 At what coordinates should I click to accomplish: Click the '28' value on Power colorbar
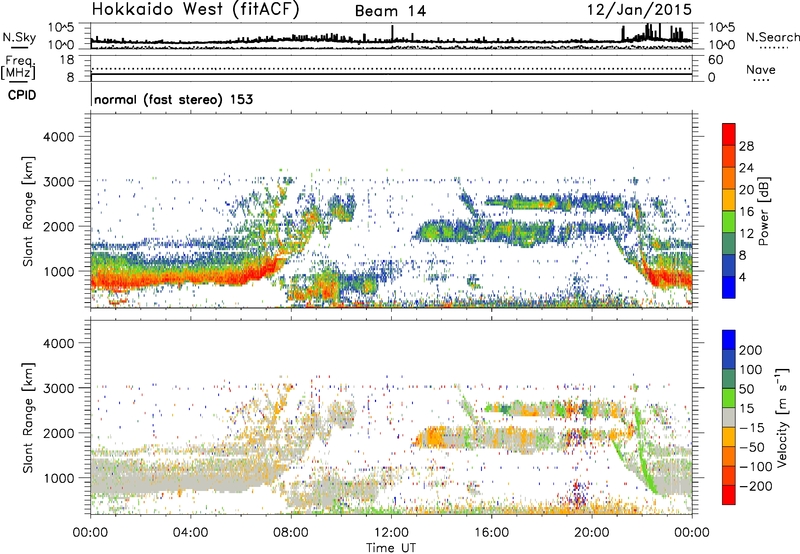point(746,146)
